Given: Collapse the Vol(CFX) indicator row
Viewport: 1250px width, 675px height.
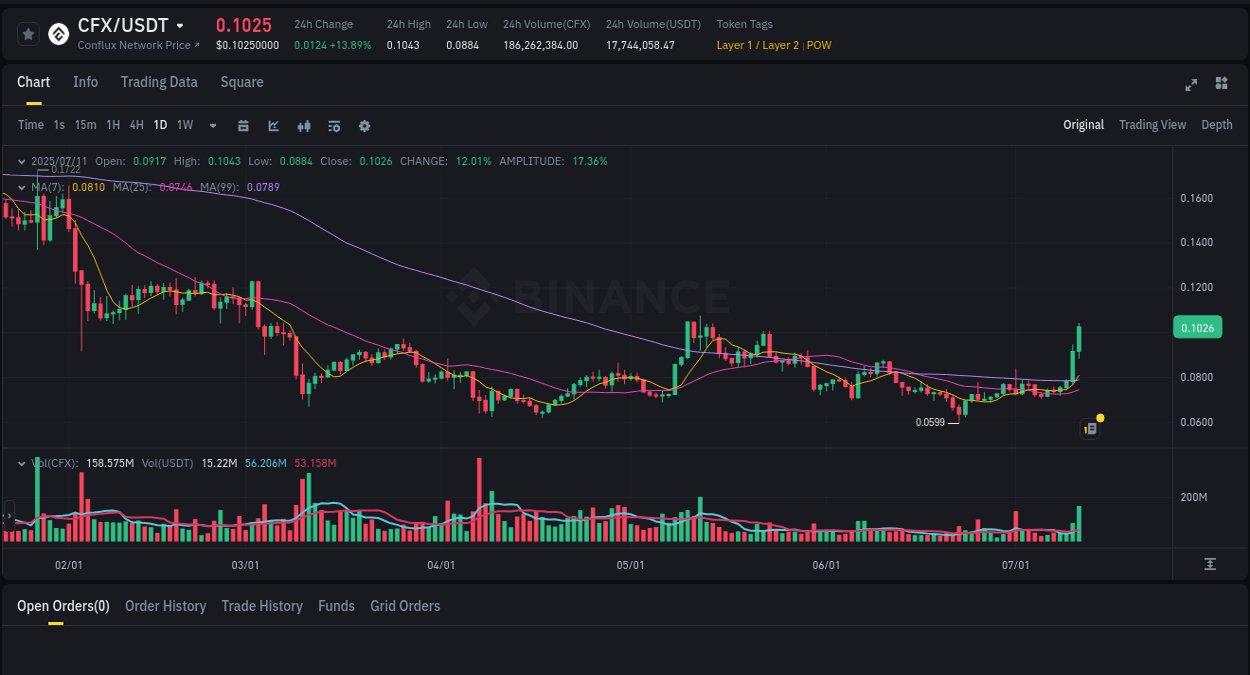Looking at the screenshot, I should click(x=21, y=463).
